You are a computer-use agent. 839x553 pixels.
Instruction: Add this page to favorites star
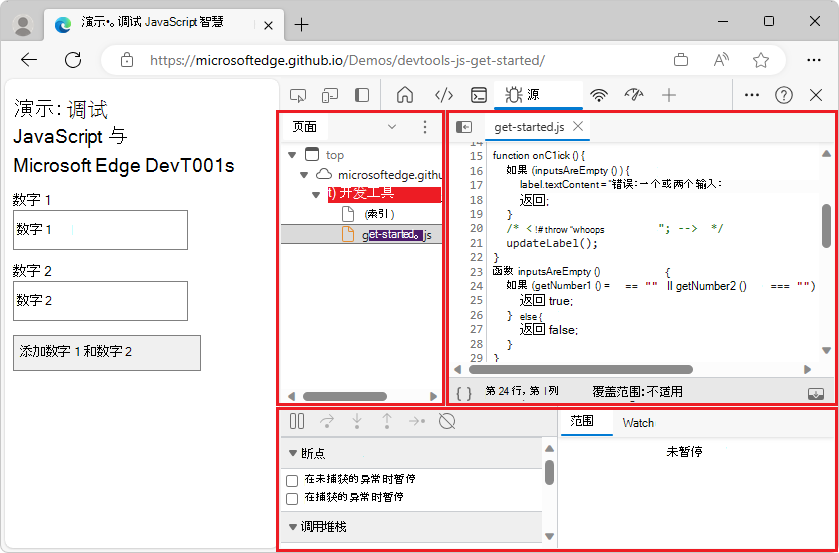coord(761,60)
